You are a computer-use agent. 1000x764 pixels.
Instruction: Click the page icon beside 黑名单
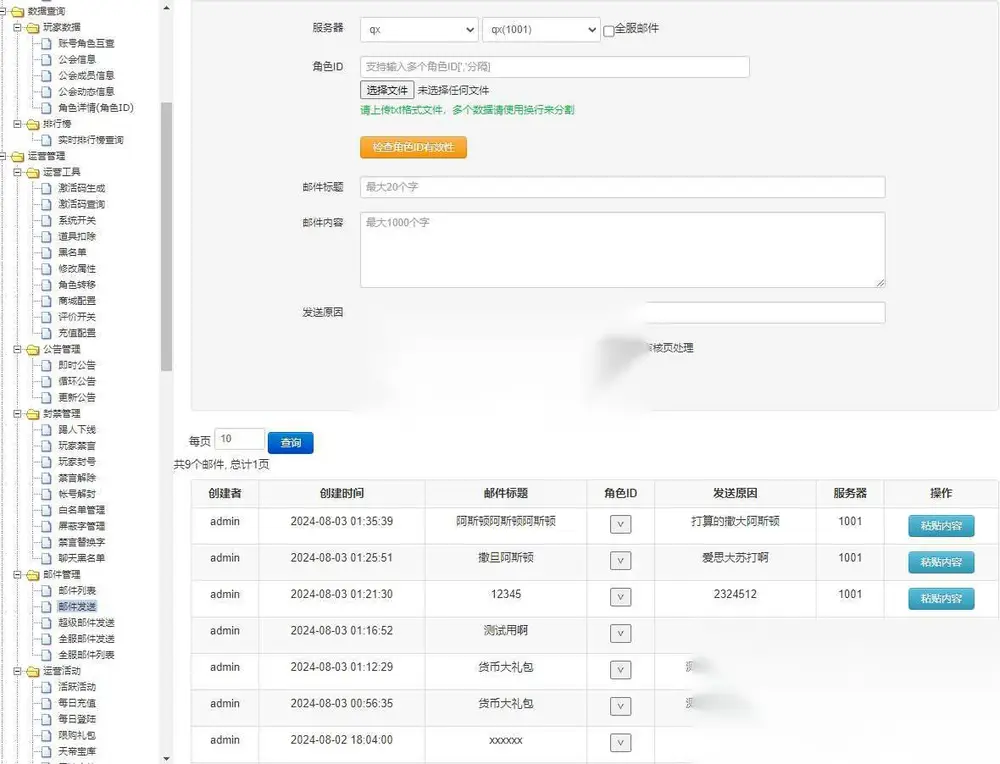pos(46,253)
